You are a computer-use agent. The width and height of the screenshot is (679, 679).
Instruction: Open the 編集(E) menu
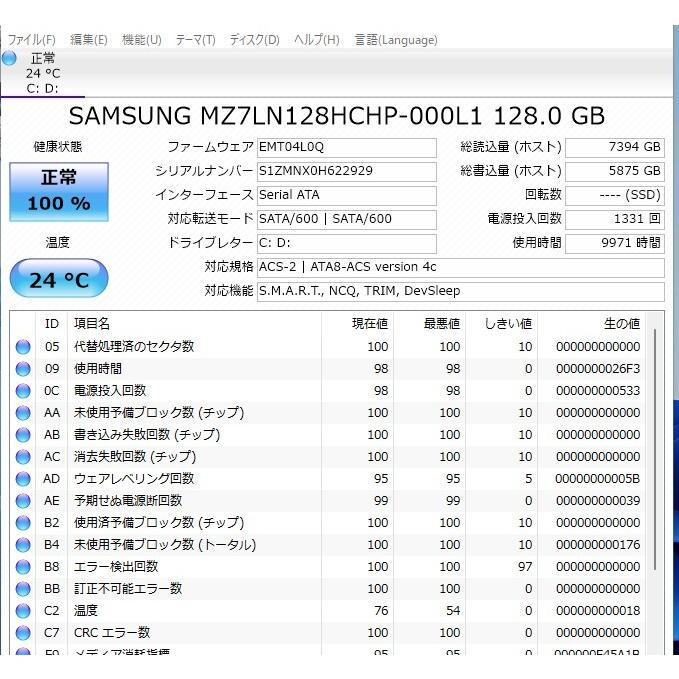88,40
